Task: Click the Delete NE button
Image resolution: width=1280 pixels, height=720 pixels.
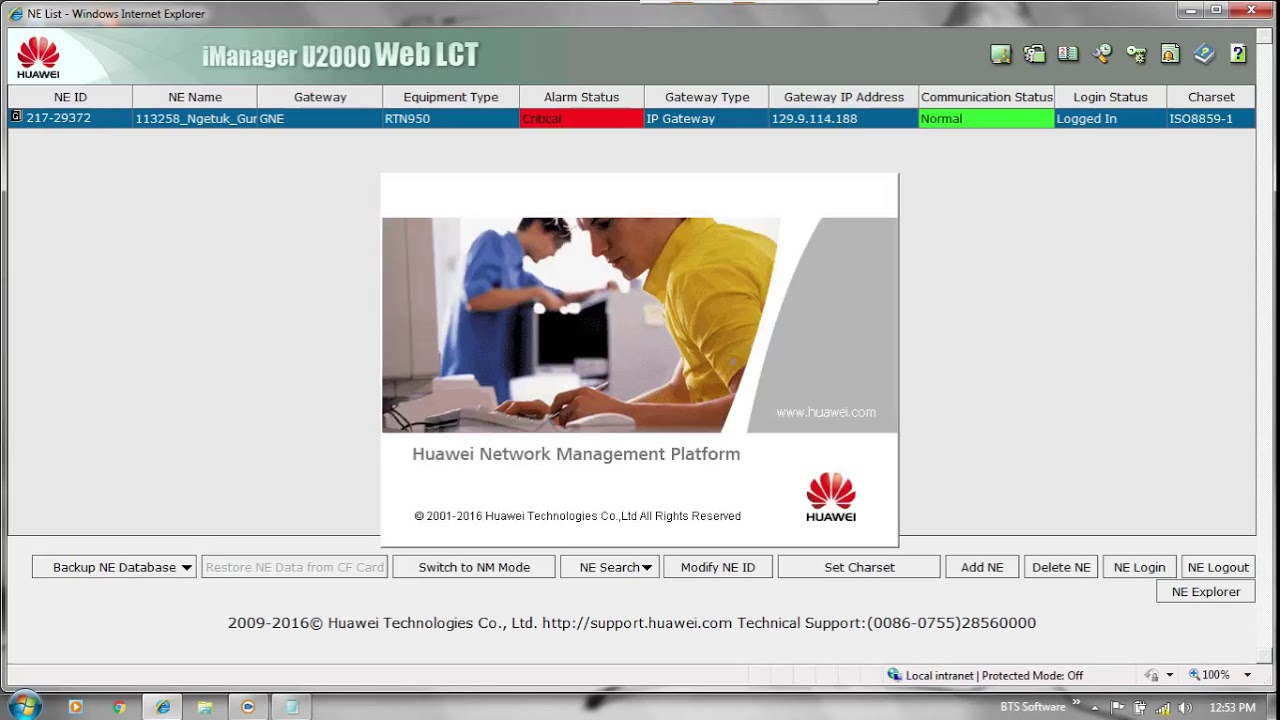Action: coord(1061,567)
